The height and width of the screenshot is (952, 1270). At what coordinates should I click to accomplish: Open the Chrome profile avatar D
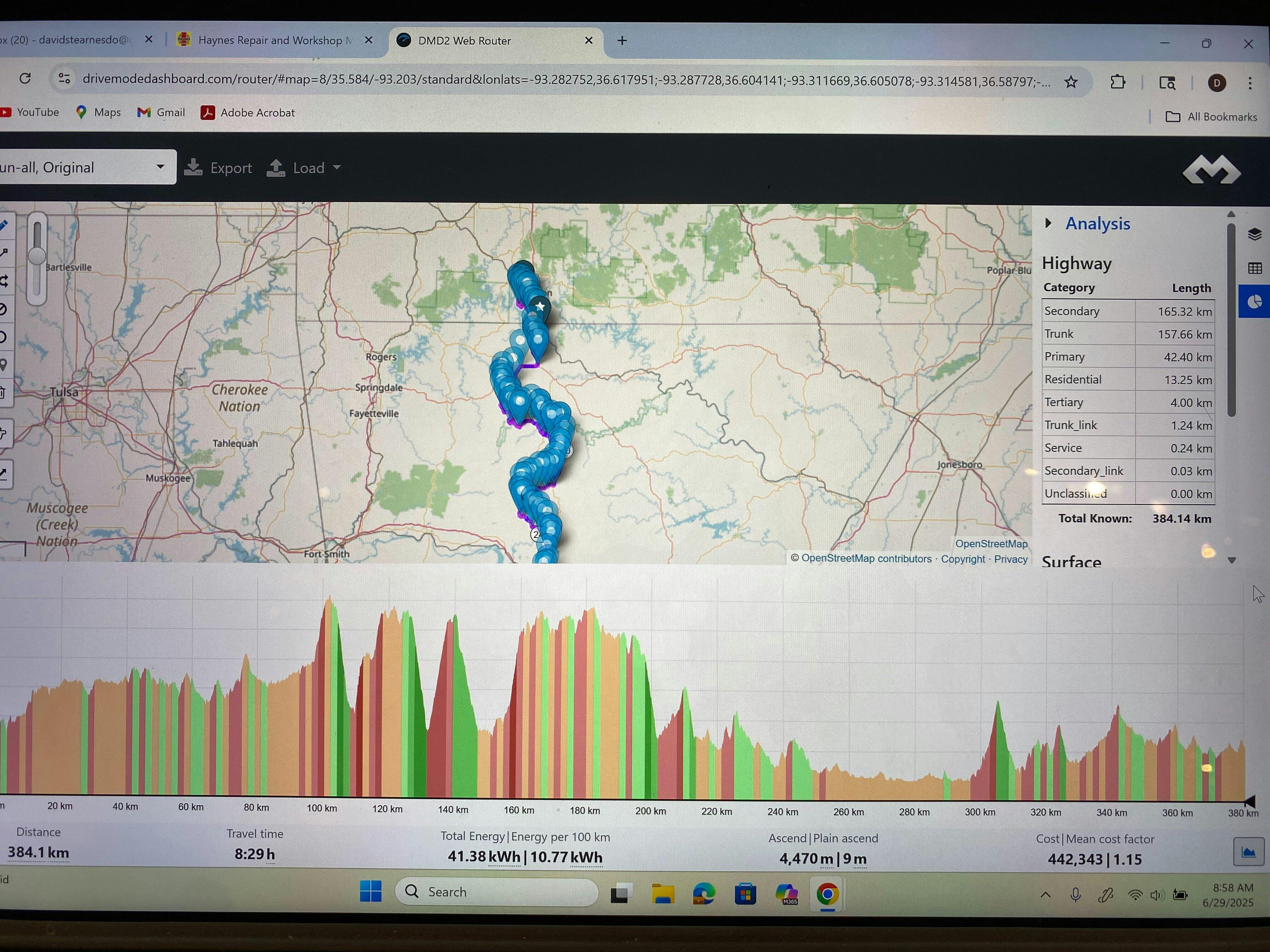point(1217,83)
